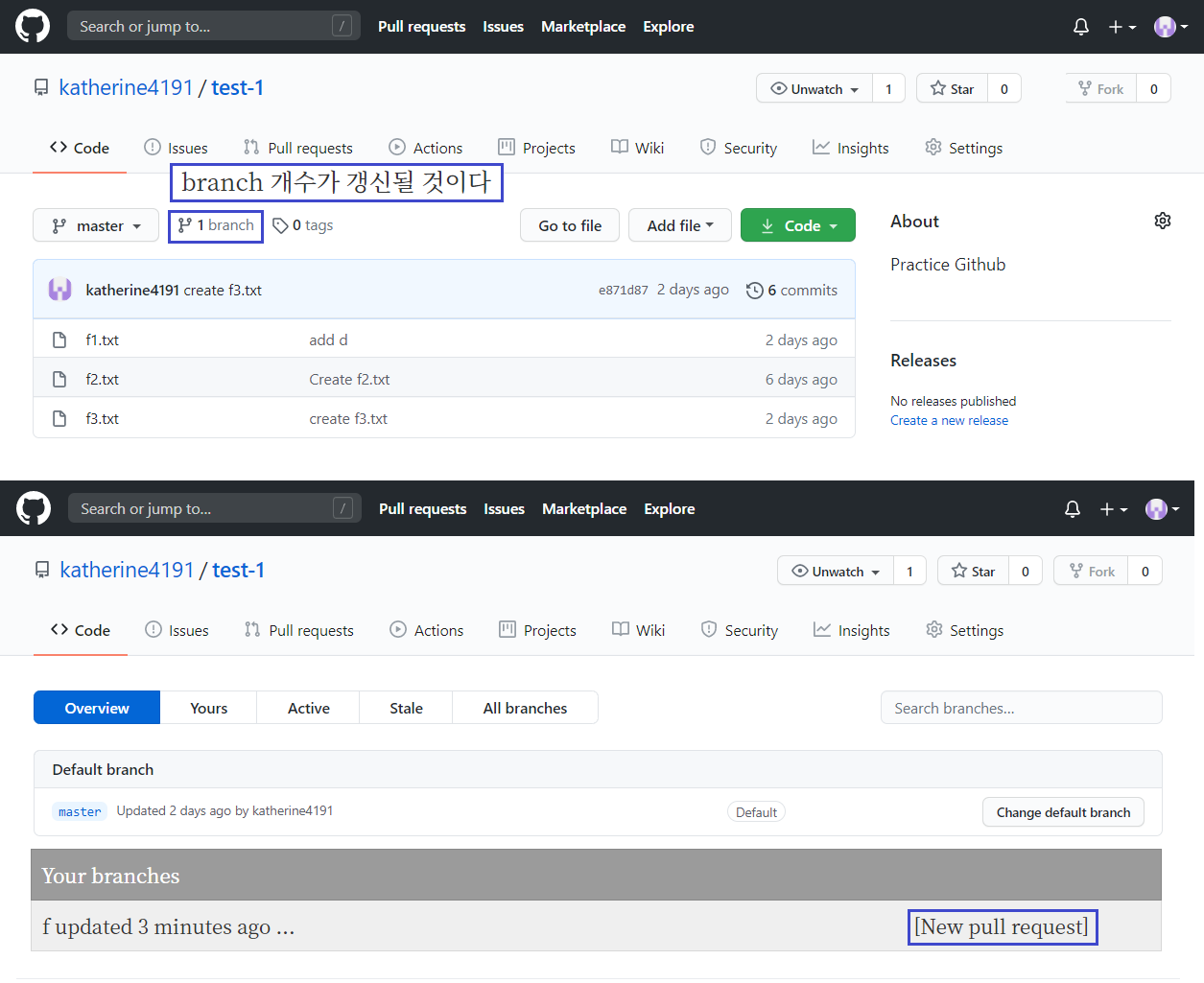This screenshot has height=983, width=1204.
Task: Click GitHub logo in bottom screenshot header
Action: click(34, 508)
